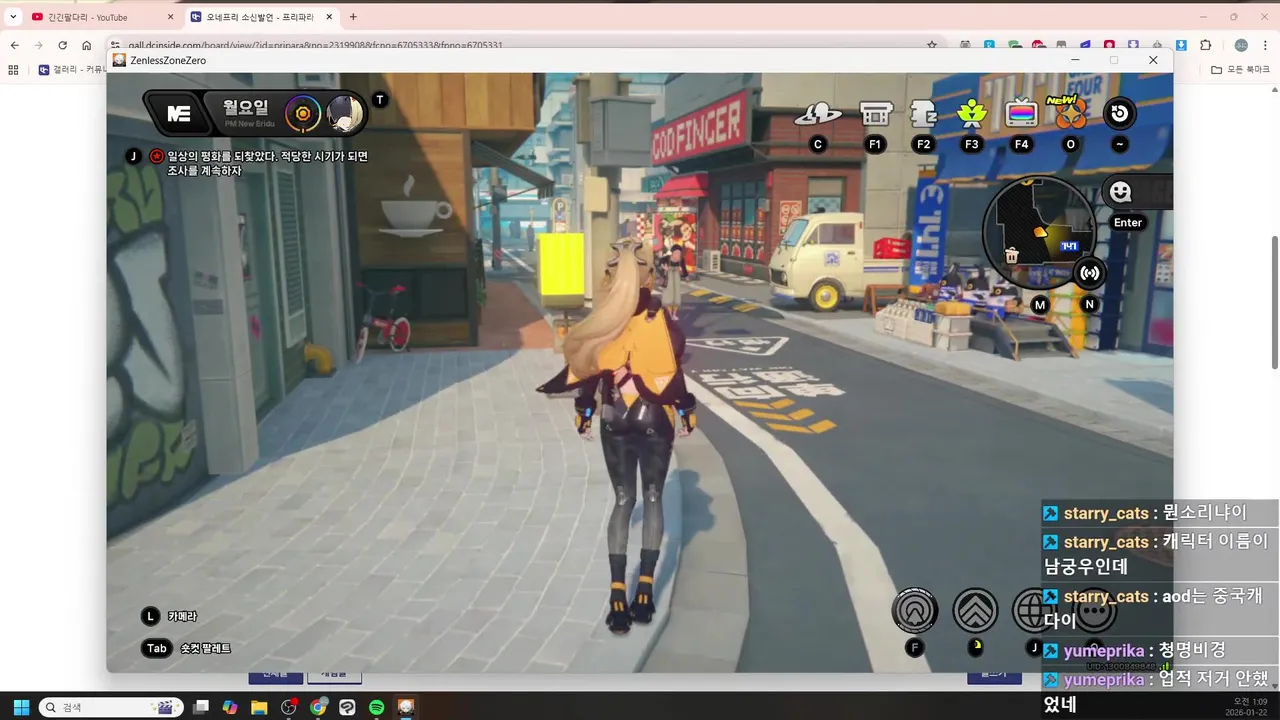Open a new browser tab

[353, 17]
